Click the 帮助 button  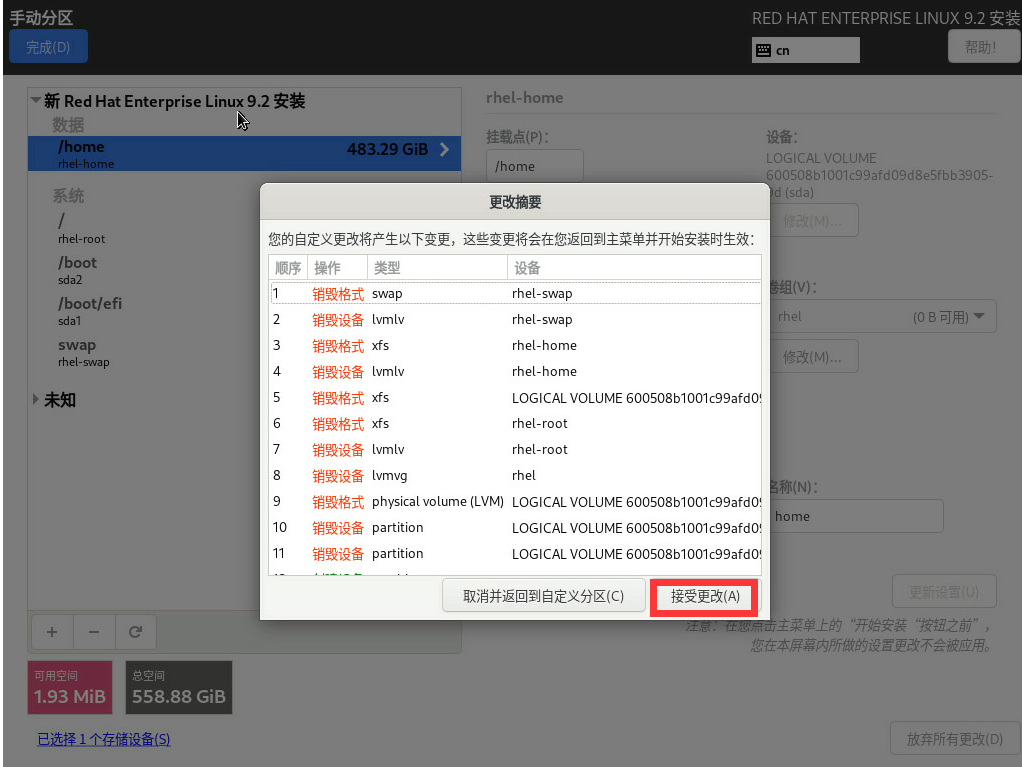pos(979,47)
